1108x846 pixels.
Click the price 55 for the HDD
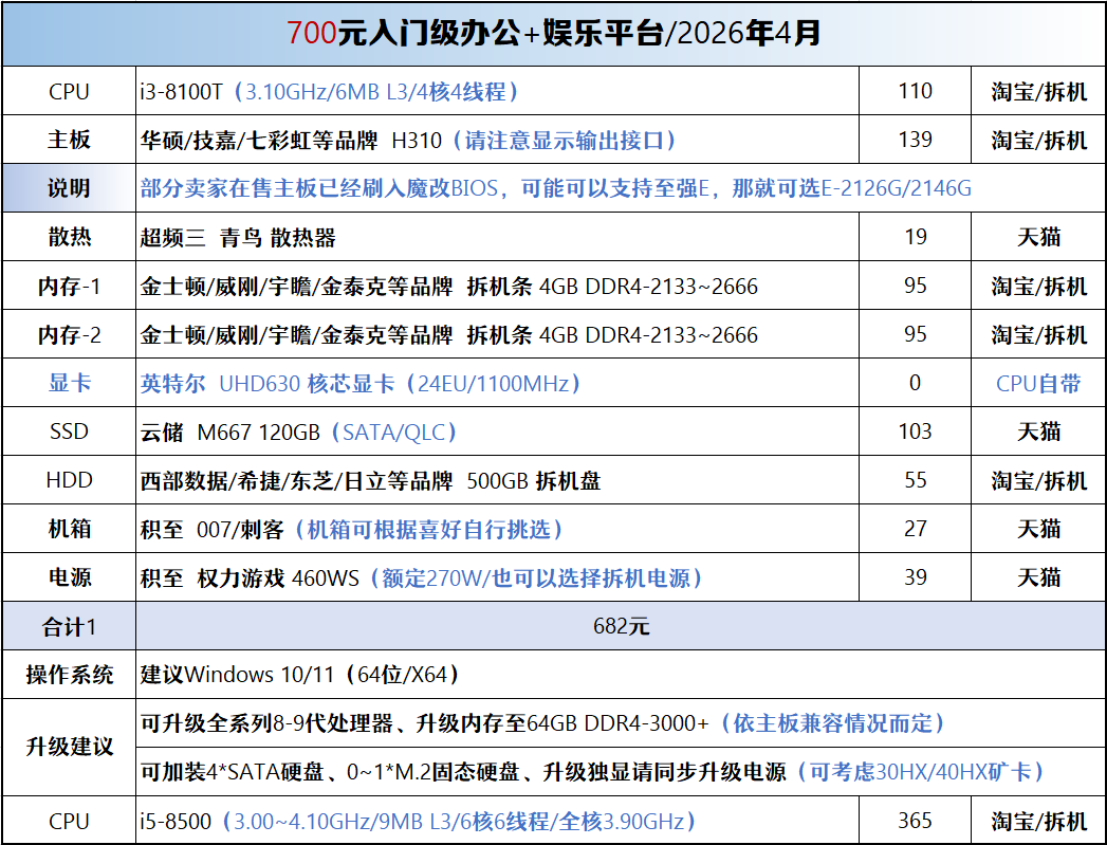point(915,481)
